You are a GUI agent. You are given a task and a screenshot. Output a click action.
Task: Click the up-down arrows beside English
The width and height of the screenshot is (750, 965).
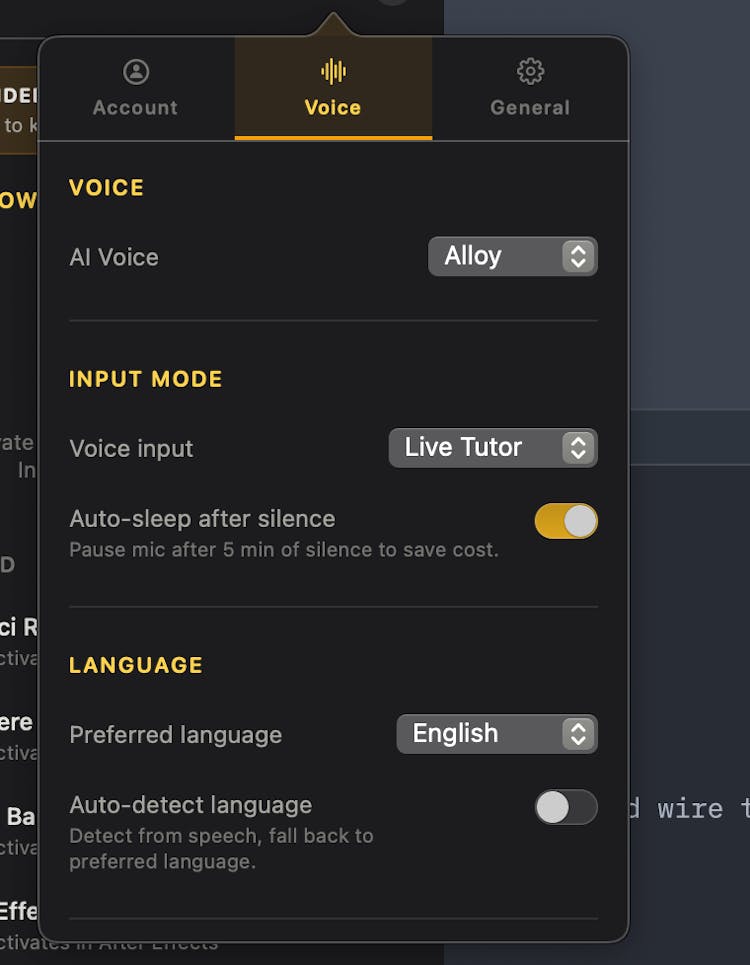[x=578, y=734]
